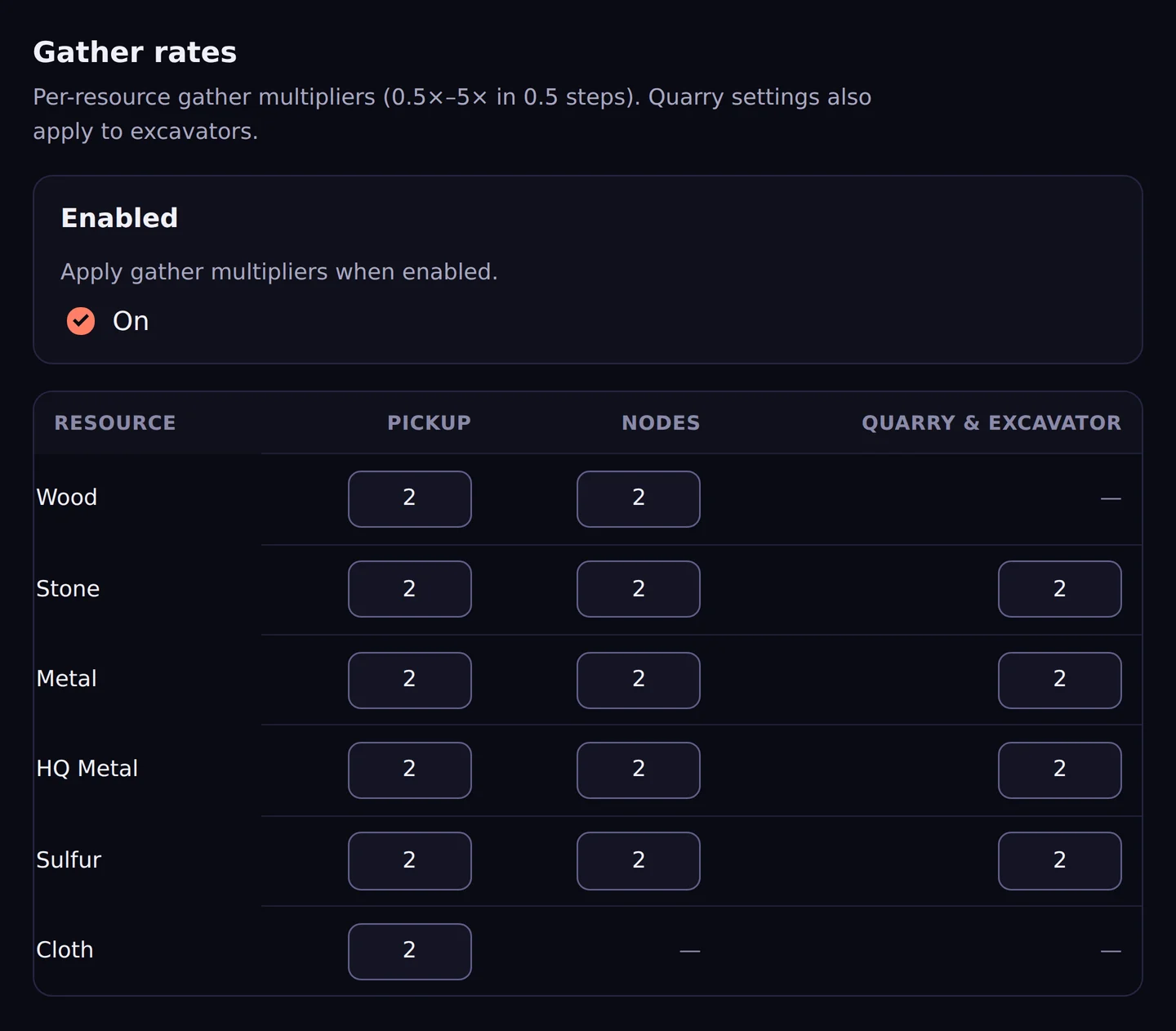Click the PICKUP column header
Viewport: 1176px width, 1031px height.
coord(430,423)
